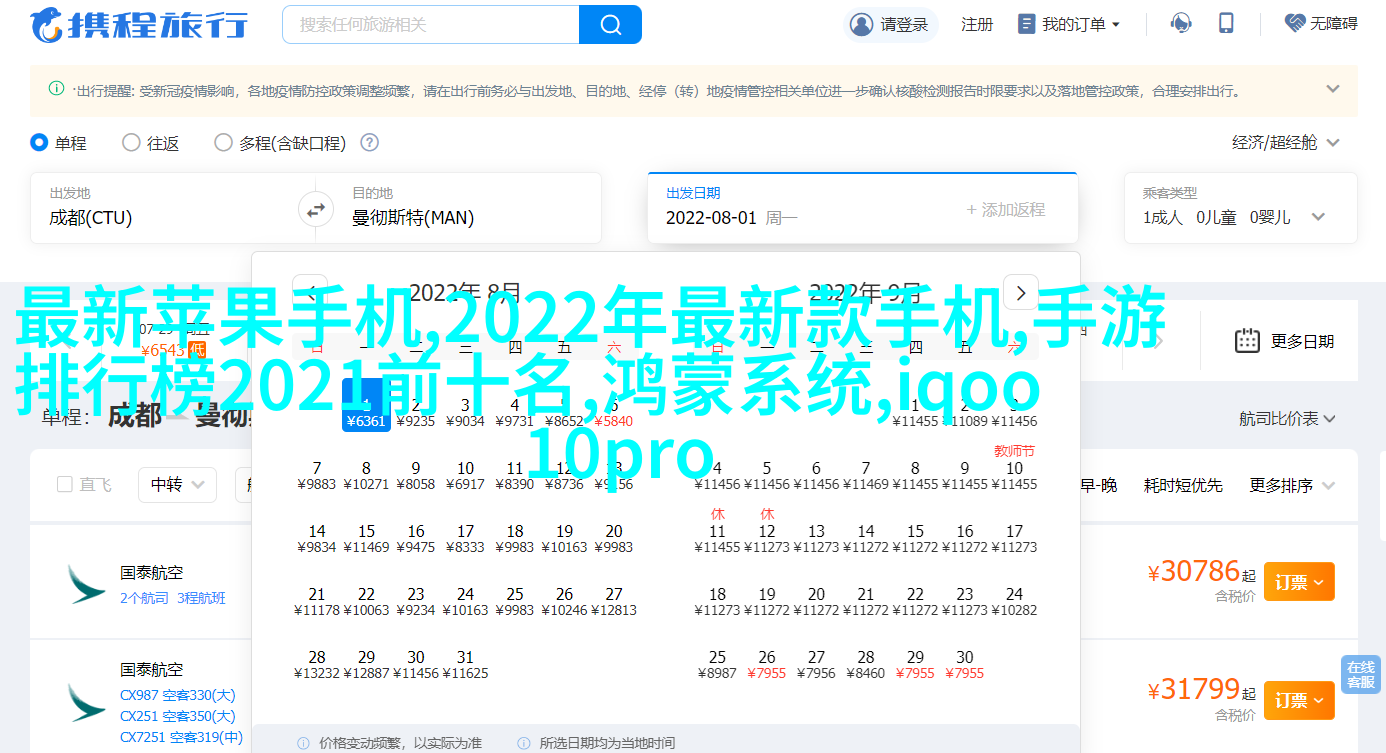Open CX251 空客350(大) flight details link
The width and height of the screenshot is (1386, 753).
[178, 716]
